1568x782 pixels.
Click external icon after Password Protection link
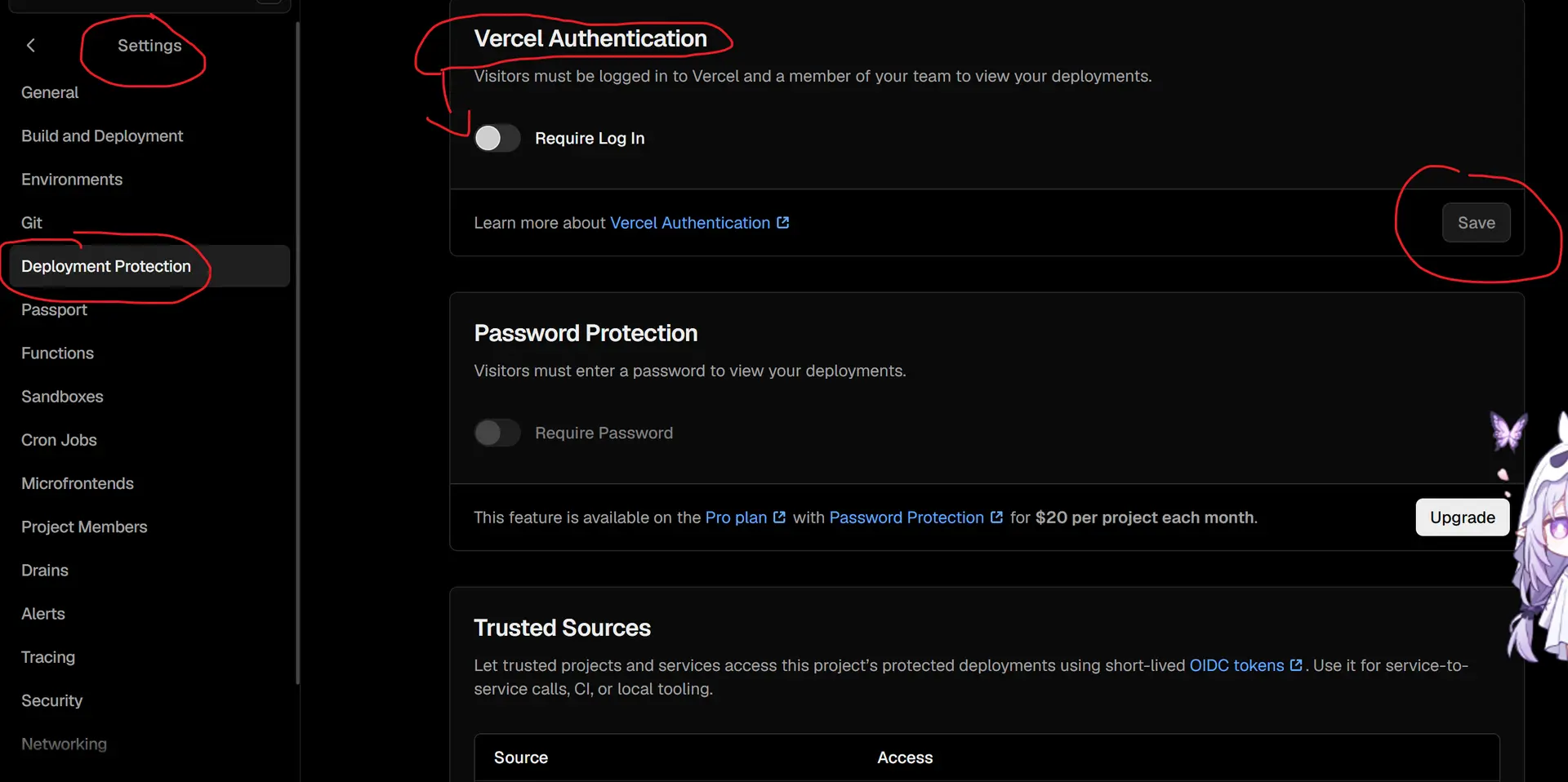[996, 518]
